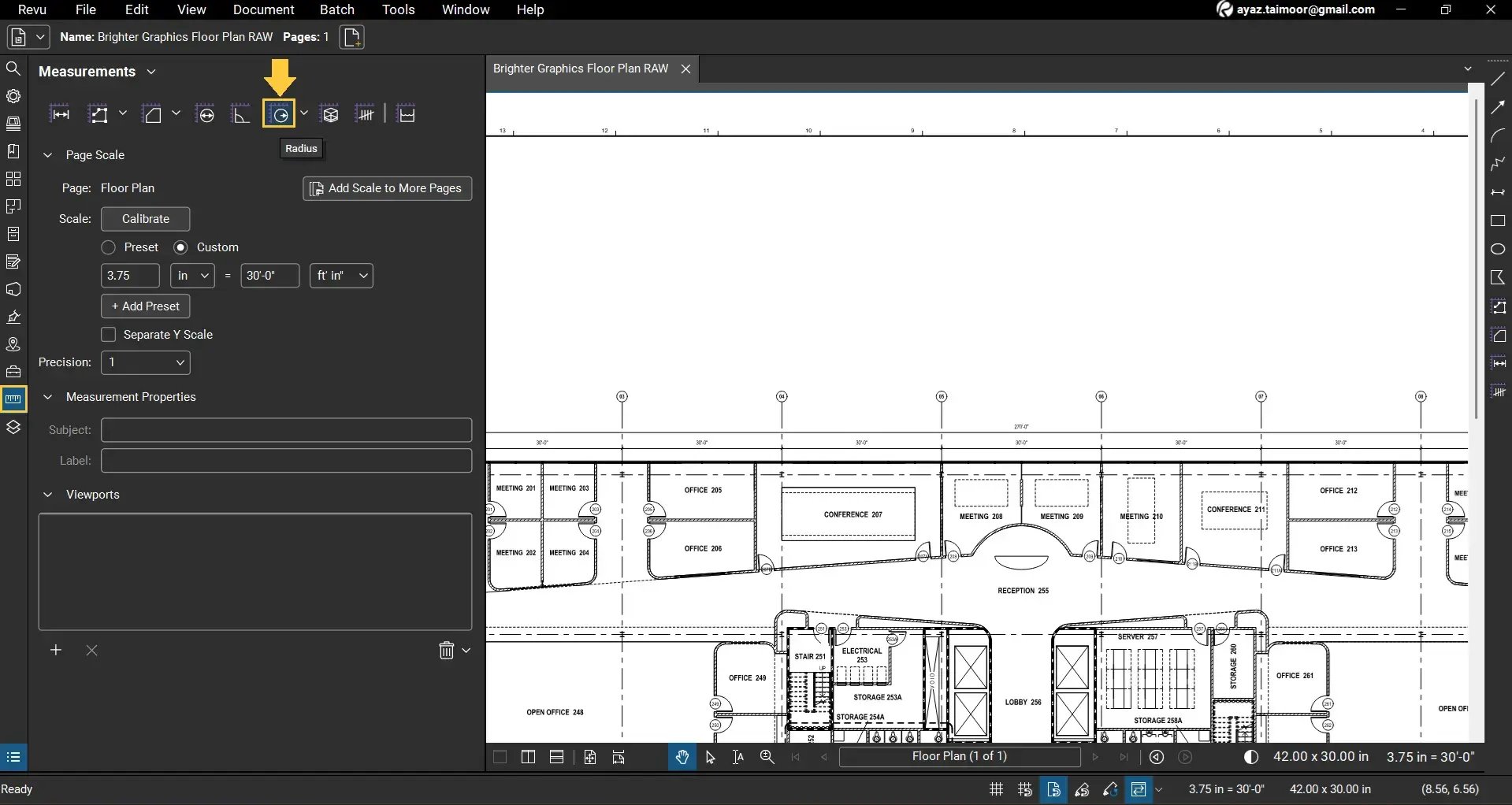
Task: Open the Tools menu
Action: pos(398,9)
